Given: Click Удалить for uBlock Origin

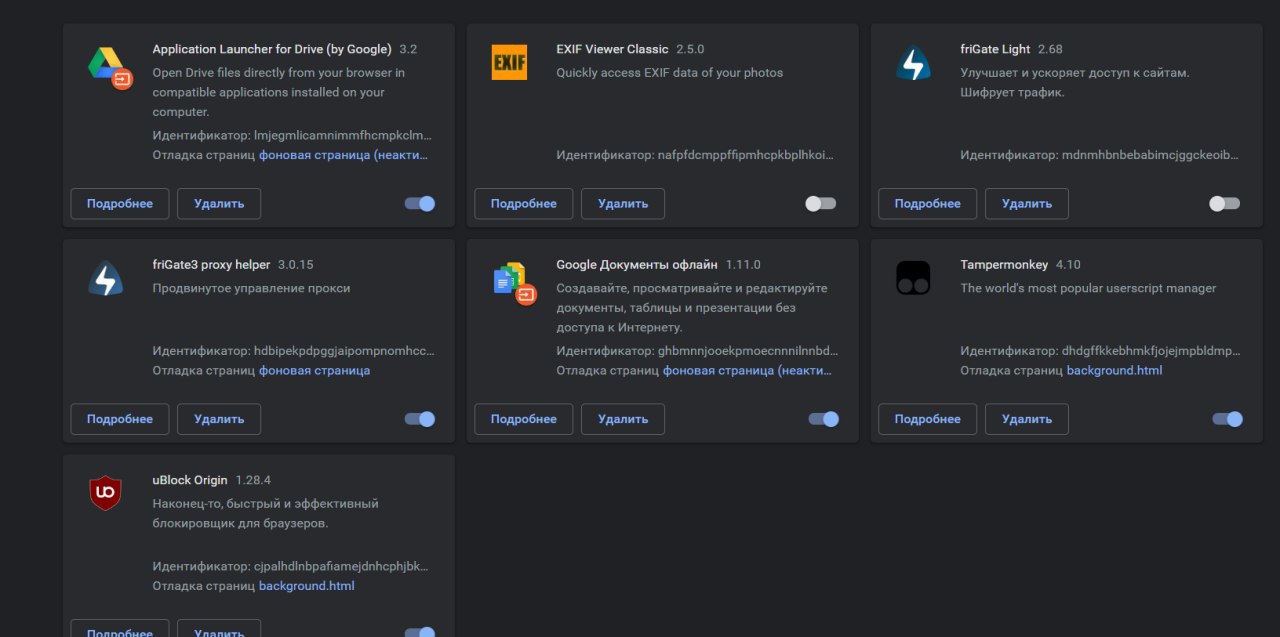Looking at the screenshot, I should pos(219,629).
